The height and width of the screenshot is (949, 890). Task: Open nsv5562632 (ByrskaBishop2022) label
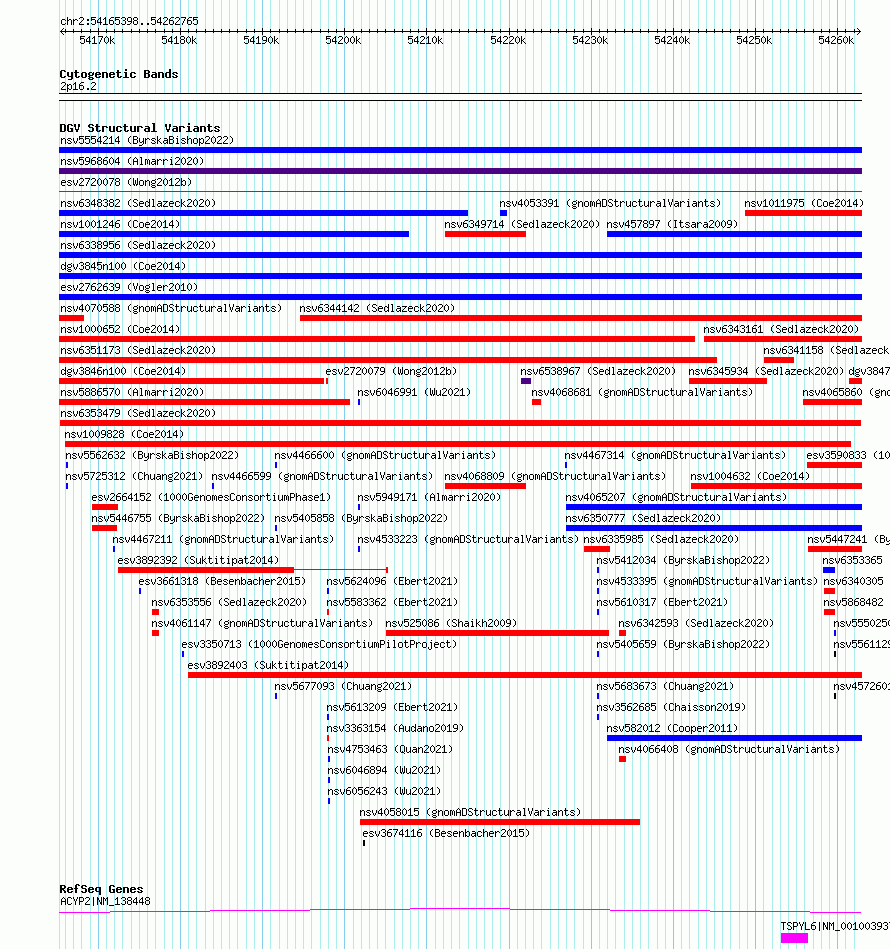(152, 456)
